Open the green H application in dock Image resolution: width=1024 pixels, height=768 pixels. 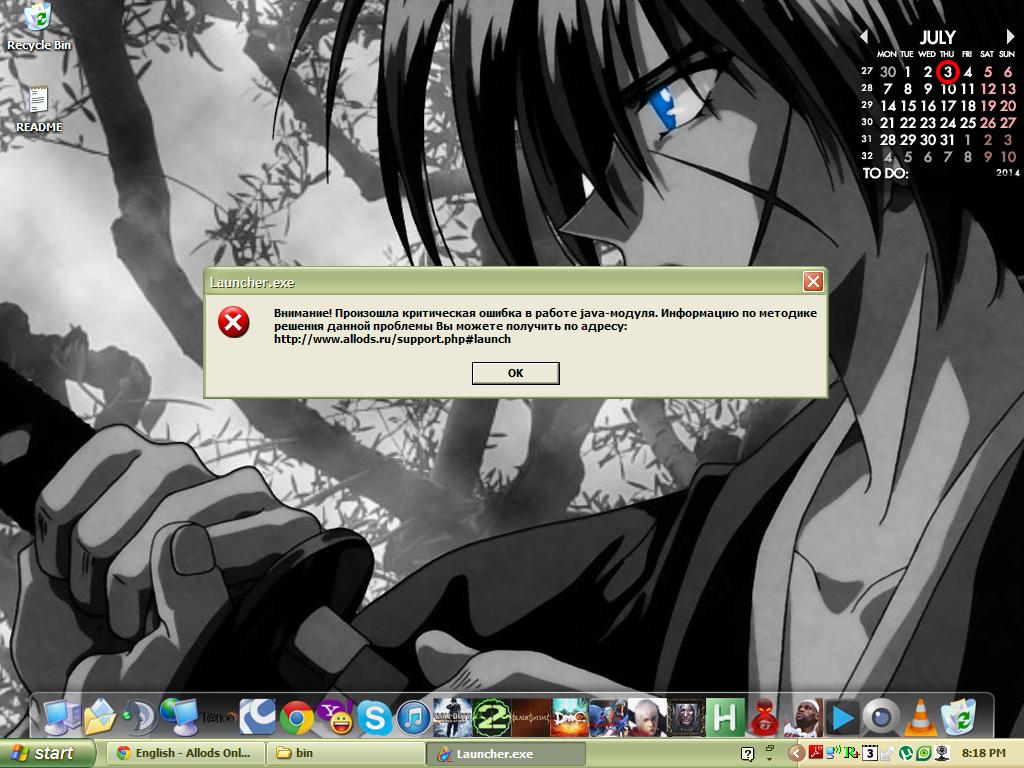(726, 717)
